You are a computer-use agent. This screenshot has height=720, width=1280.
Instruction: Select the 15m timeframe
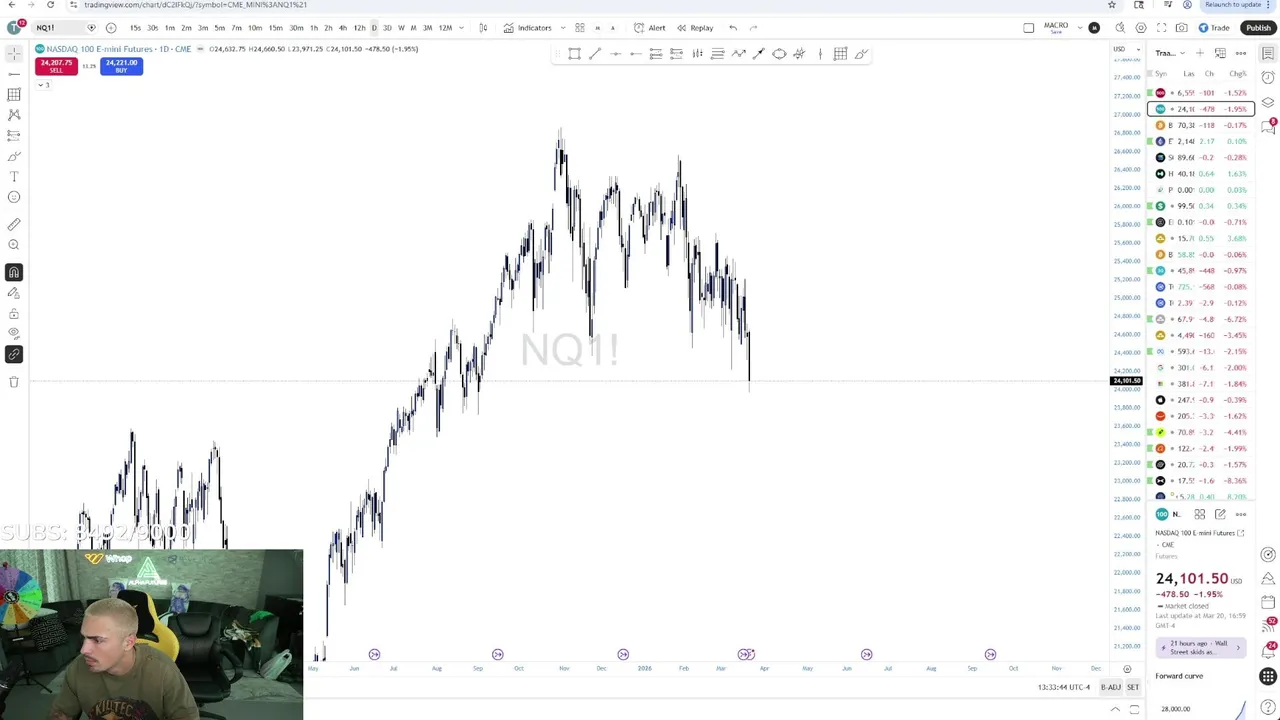coord(275,28)
